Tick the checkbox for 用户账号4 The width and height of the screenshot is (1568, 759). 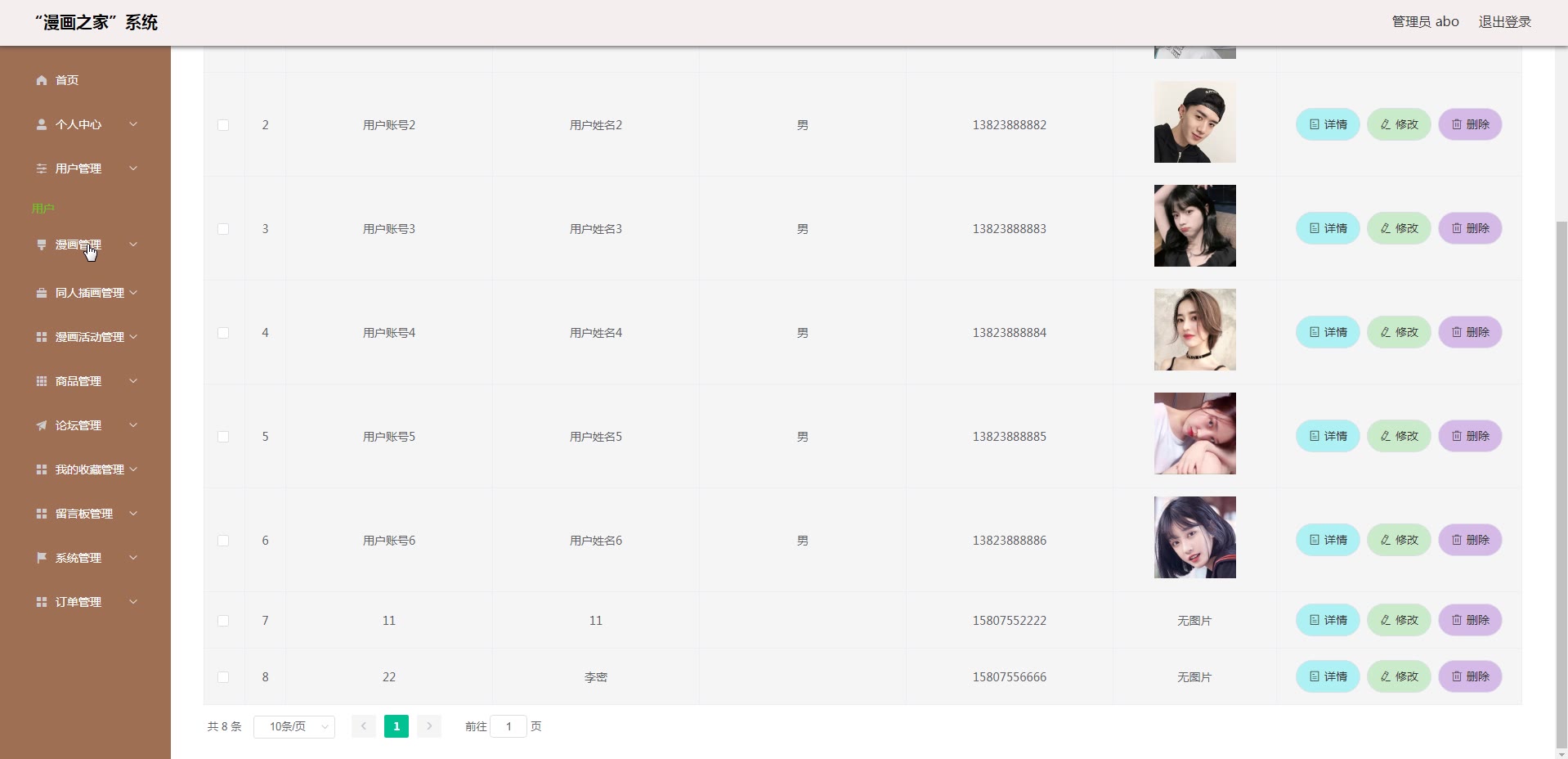tap(223, 333)
